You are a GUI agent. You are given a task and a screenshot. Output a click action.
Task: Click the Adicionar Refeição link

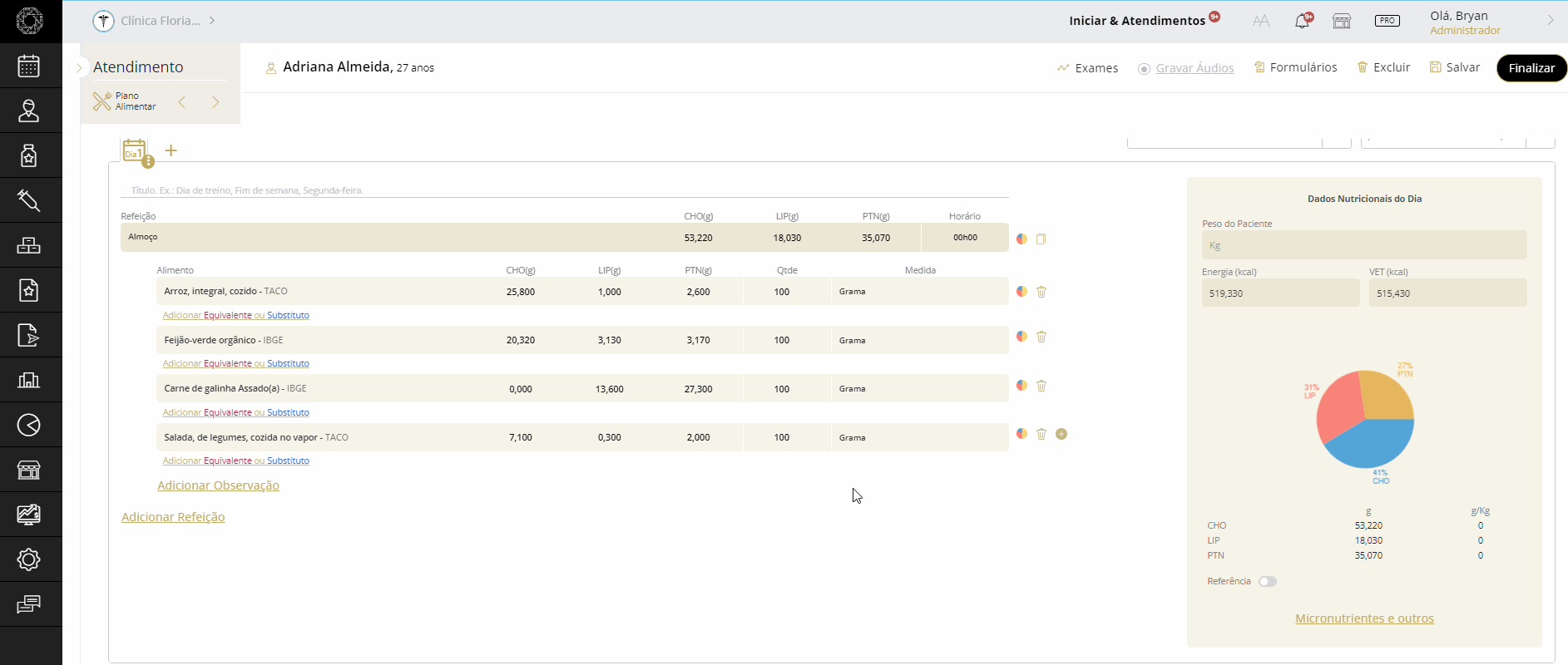click(173, 517)
